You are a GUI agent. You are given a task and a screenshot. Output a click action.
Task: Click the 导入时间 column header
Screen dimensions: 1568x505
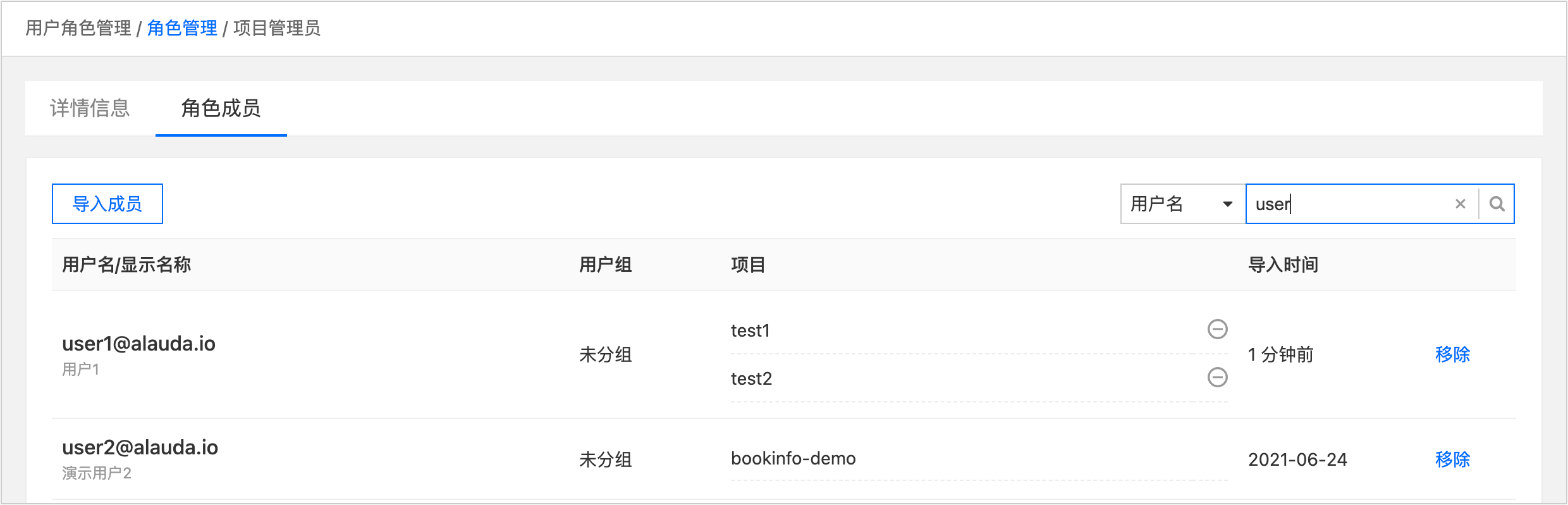1283,265
